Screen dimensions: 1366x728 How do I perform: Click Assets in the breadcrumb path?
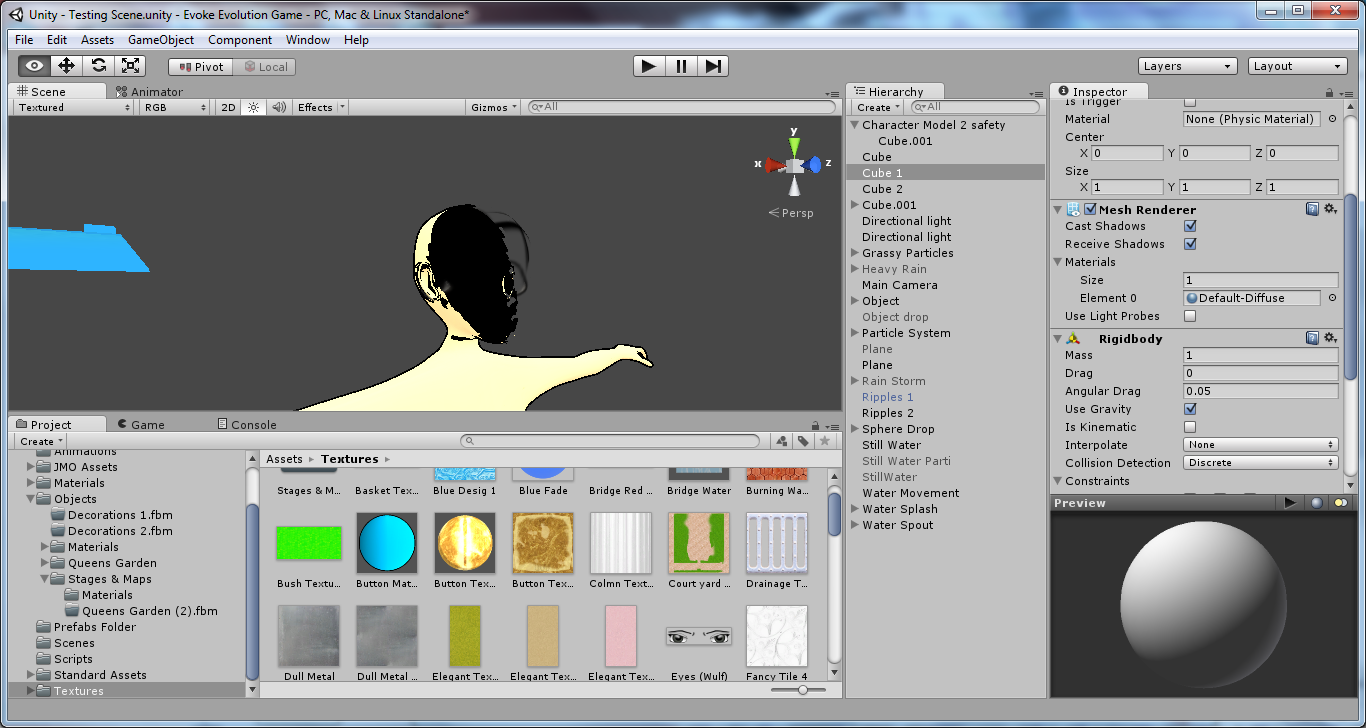coord(284,459)
